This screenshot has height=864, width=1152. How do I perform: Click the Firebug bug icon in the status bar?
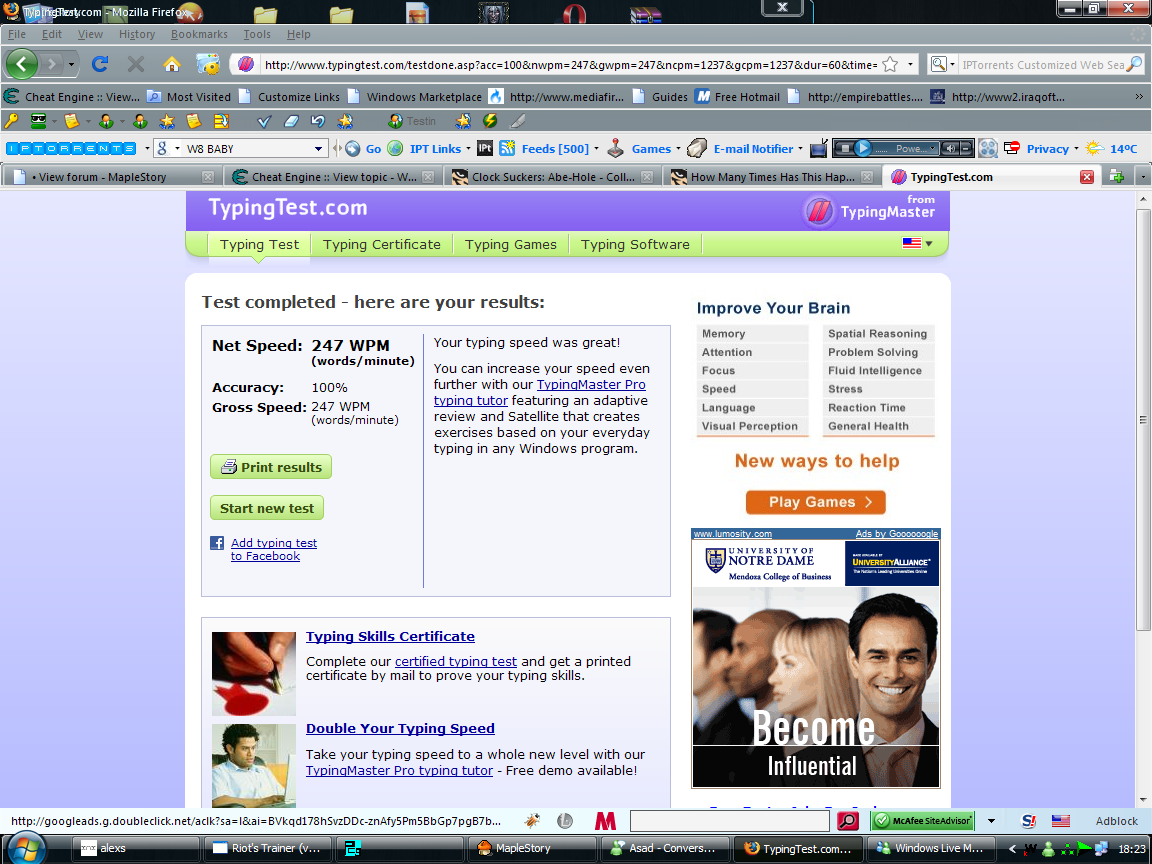[533, 821]
